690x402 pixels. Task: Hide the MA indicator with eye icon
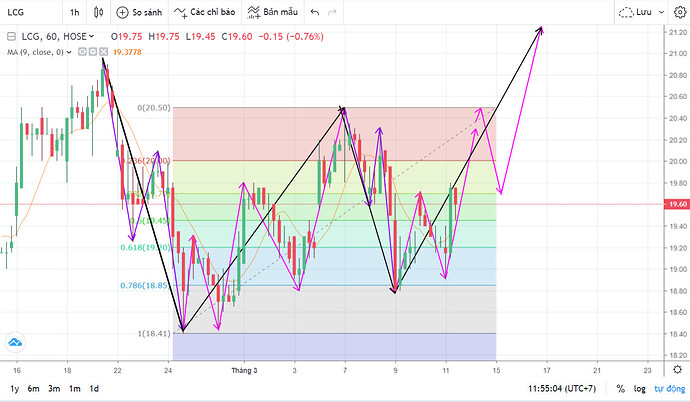point(82,52)
